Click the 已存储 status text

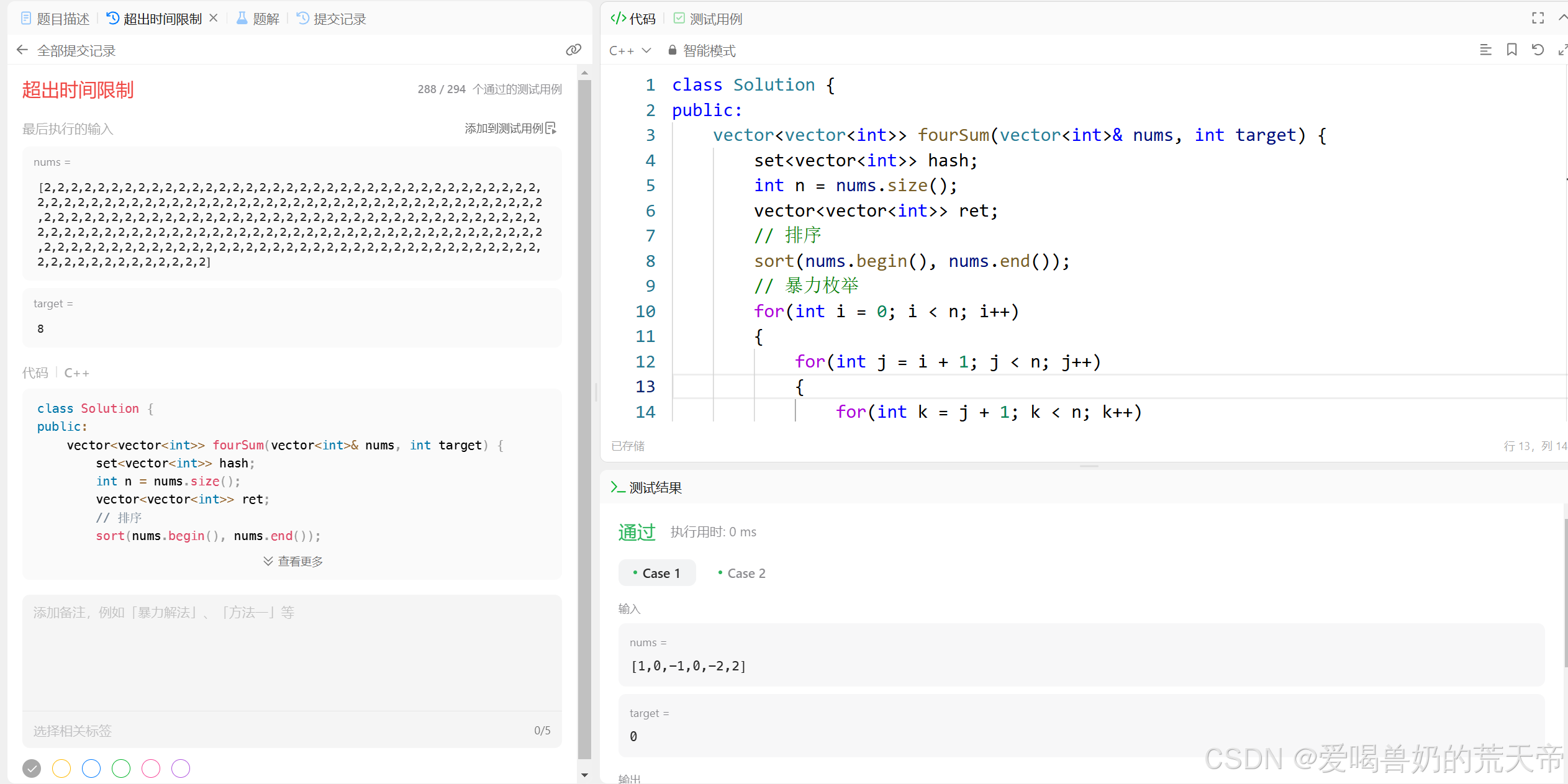tap(628, 446)
